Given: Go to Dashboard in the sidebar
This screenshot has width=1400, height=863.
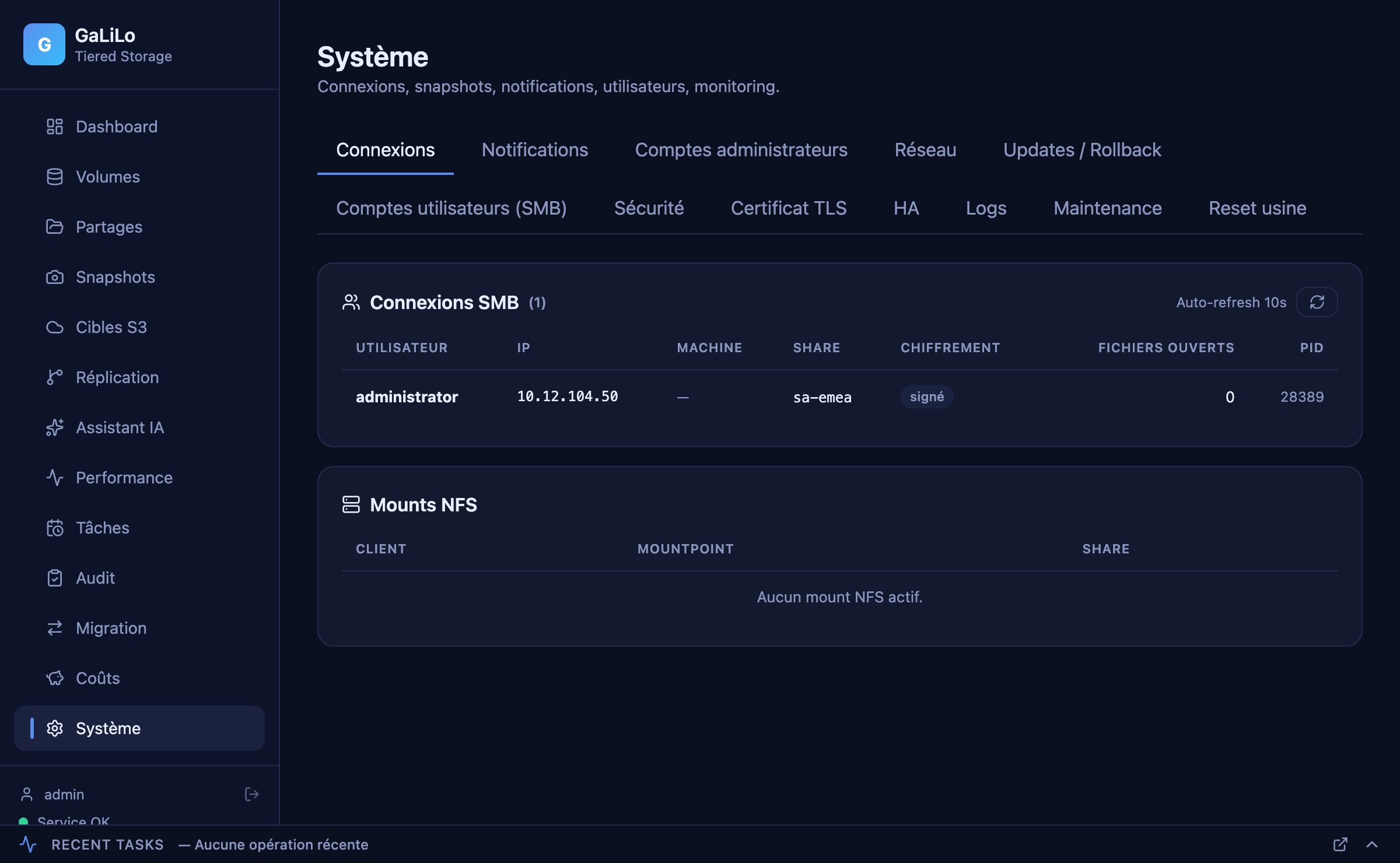Looking at the screenshot, I should (139, 127).
